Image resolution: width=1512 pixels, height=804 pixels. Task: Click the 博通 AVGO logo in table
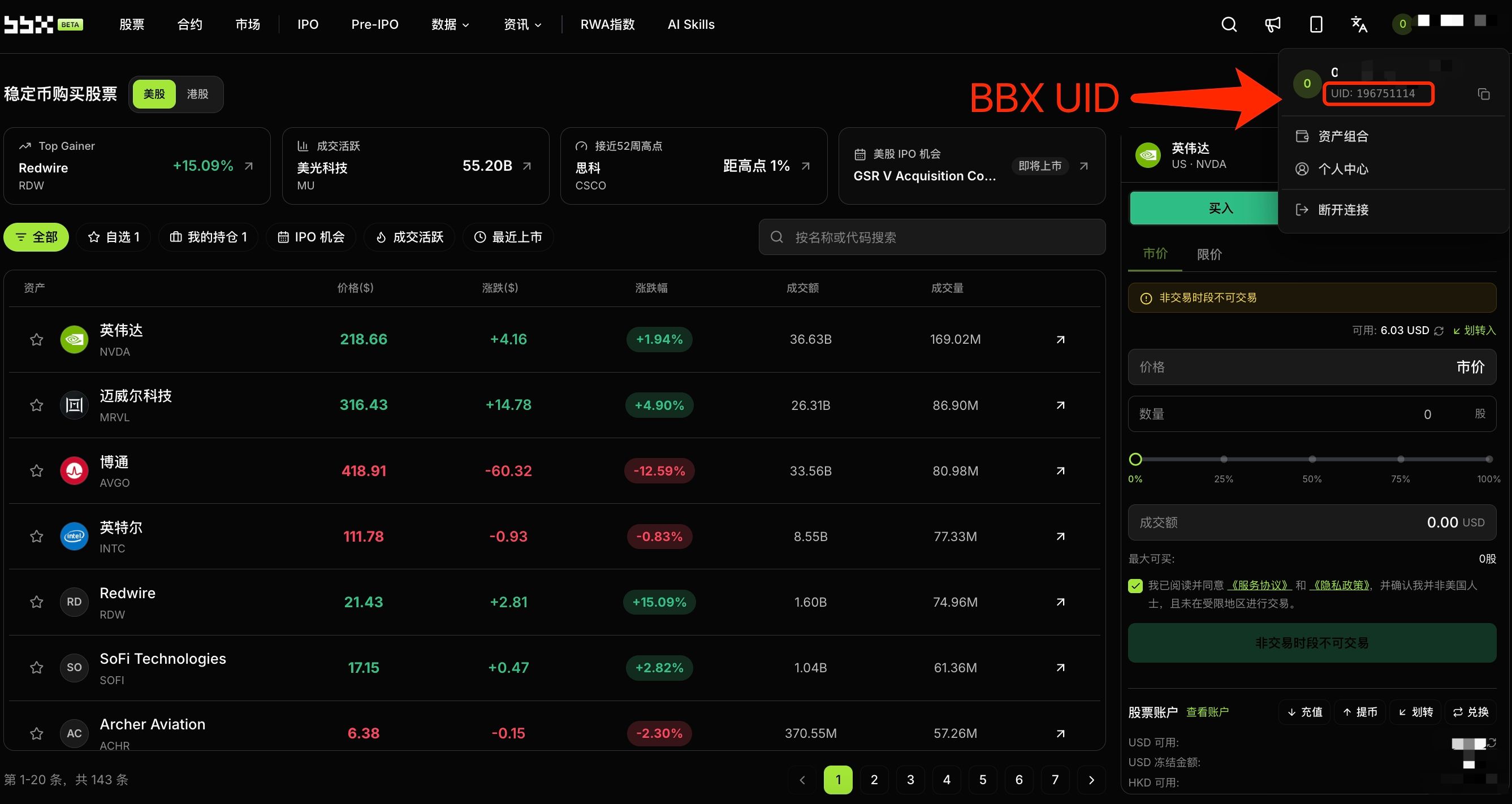pyautogui.click(x=74, y=470)
